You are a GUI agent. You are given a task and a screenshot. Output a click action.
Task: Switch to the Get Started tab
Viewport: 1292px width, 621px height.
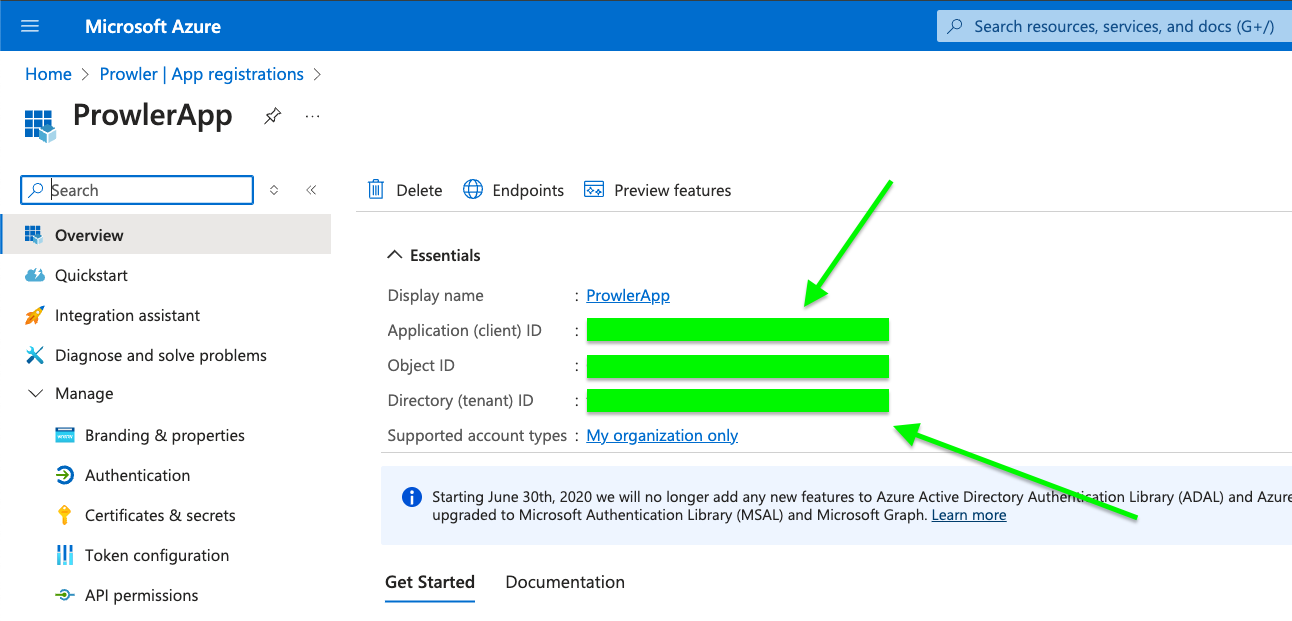tap(430, 582)
